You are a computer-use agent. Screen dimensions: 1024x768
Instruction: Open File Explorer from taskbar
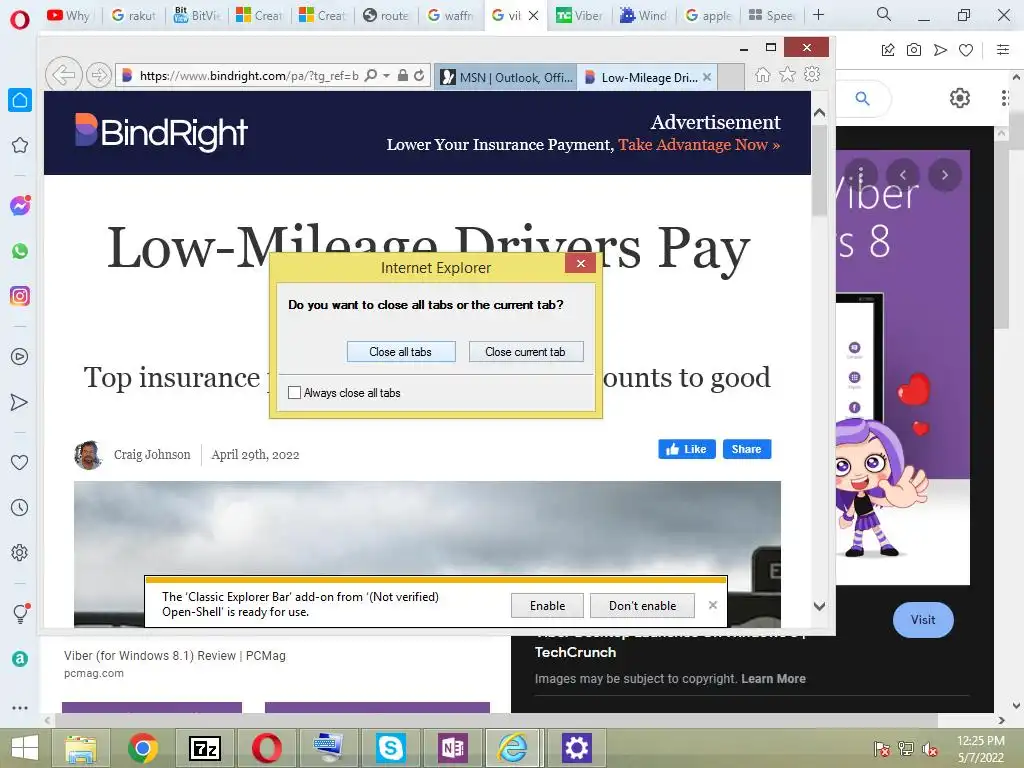point(81,748)
